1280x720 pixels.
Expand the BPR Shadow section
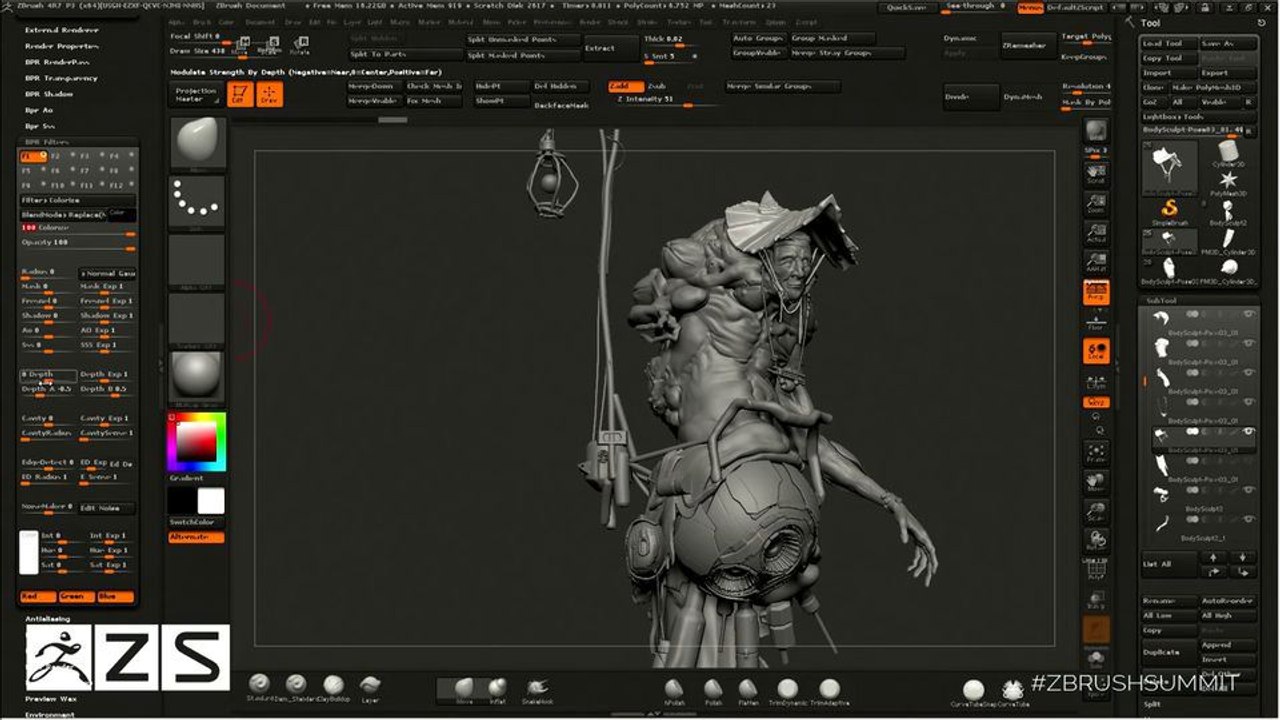(x=50, y=94)
